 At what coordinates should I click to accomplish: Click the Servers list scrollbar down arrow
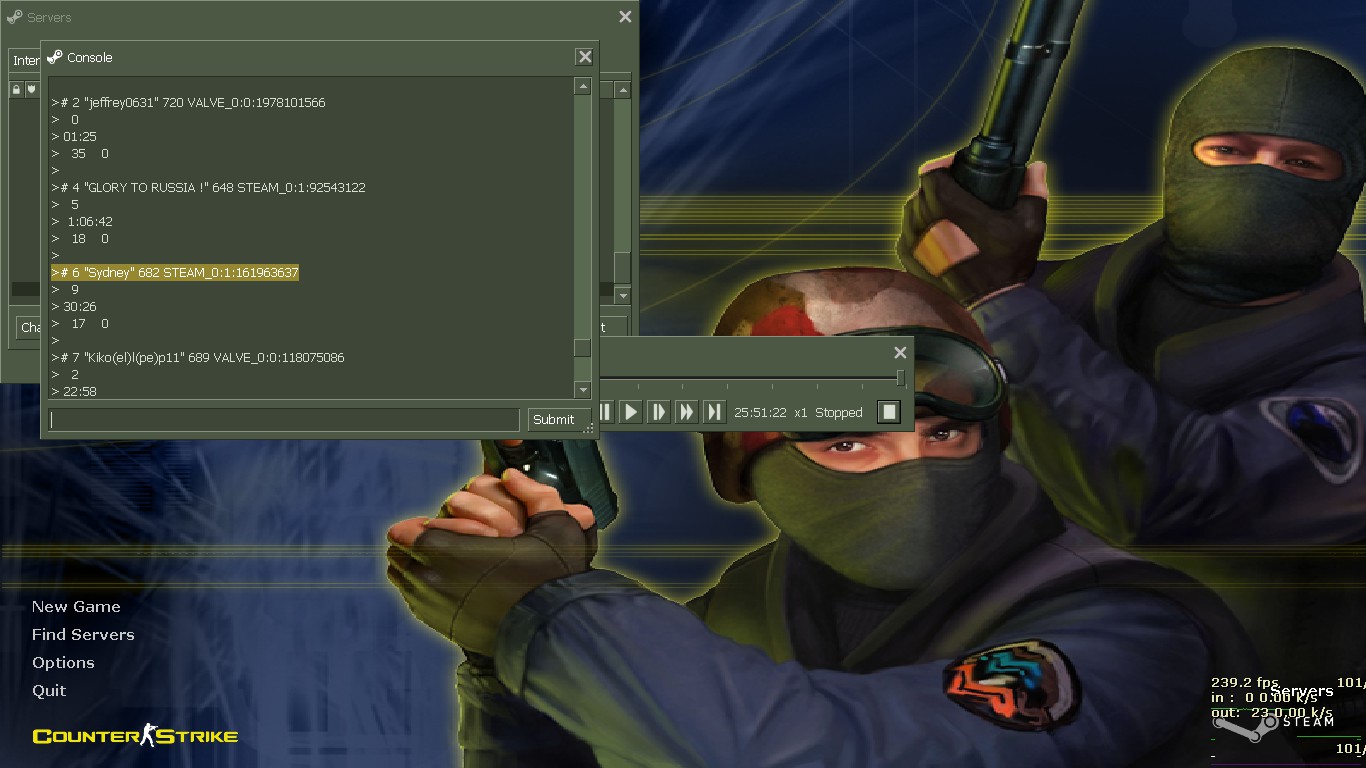pos(622,296)
